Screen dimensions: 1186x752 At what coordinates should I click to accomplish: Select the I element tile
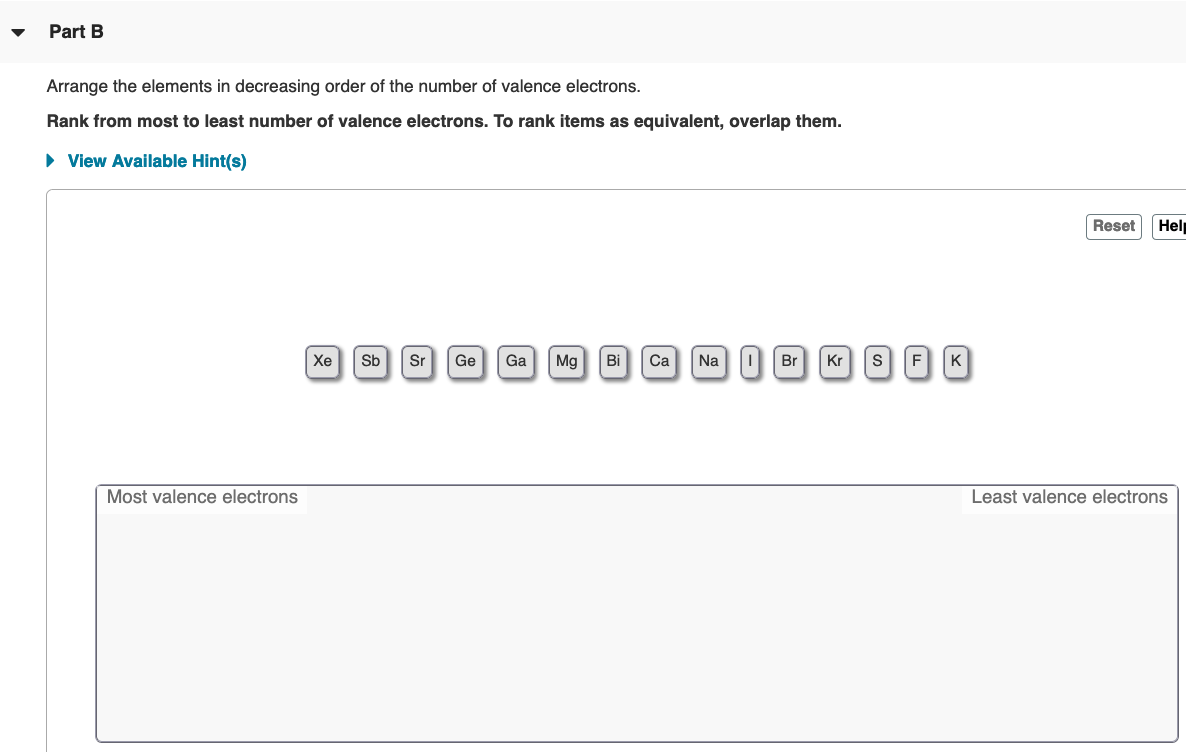pos(750,361)
